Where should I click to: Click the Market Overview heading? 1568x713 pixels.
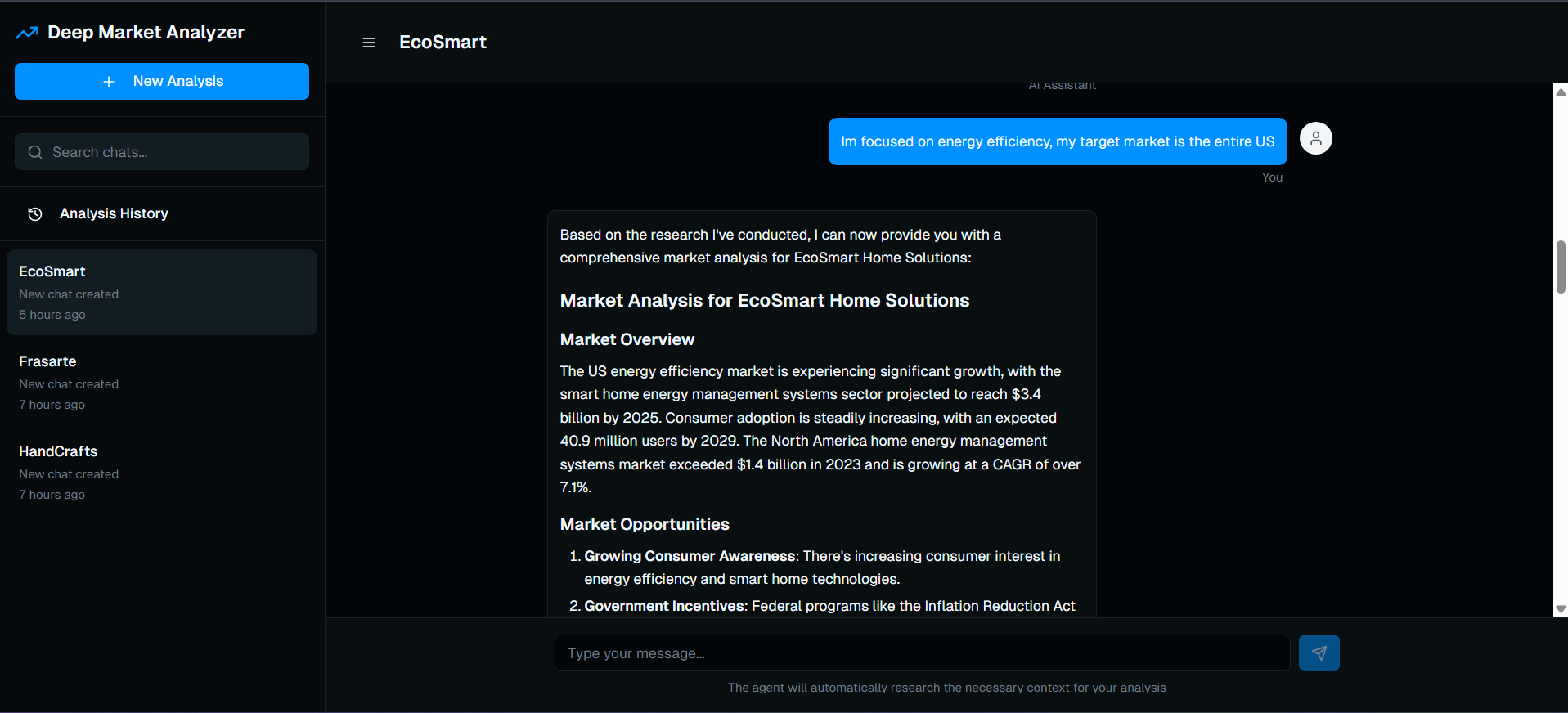(627, 339)
